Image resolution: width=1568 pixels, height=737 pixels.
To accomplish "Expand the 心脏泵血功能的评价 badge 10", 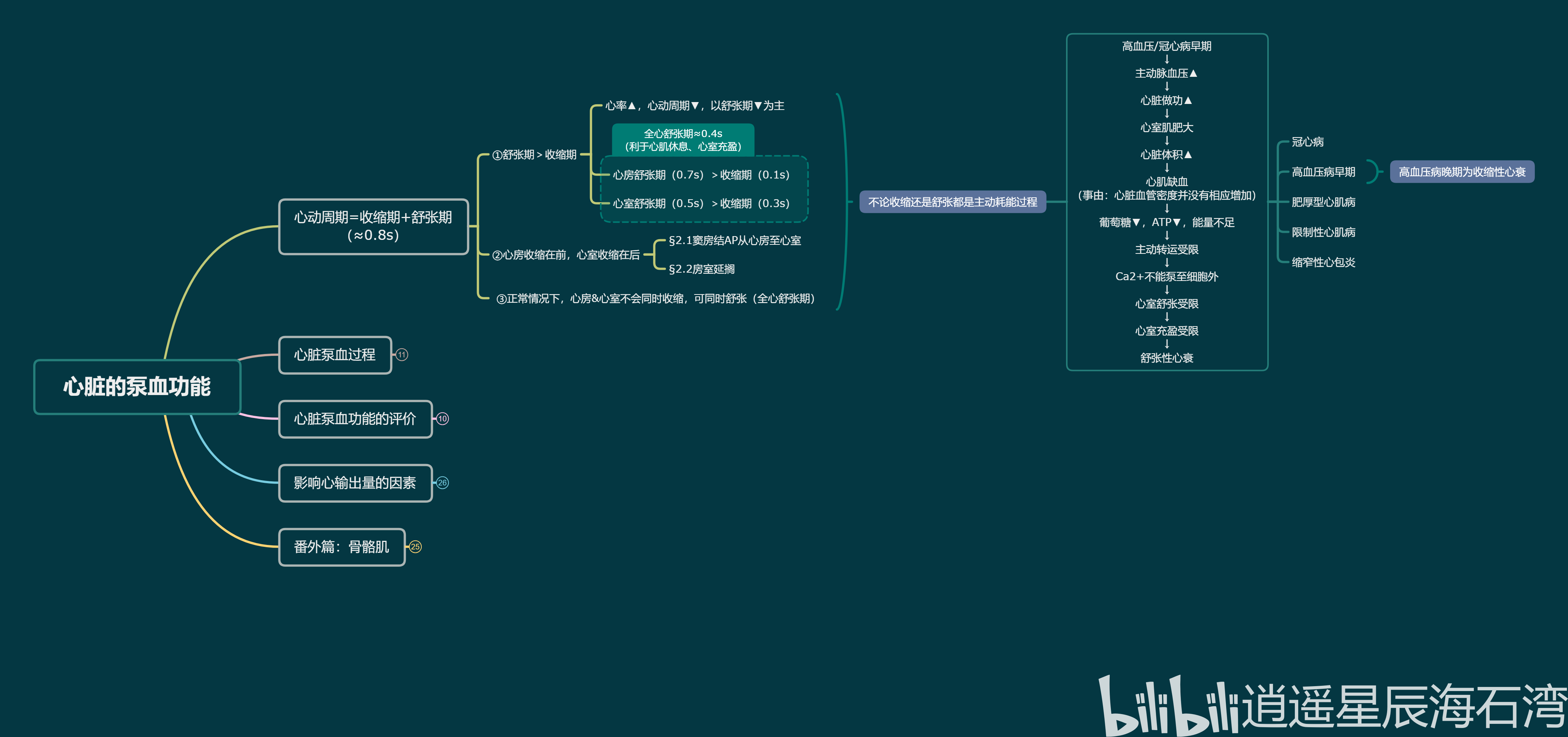I will (442, 419).
